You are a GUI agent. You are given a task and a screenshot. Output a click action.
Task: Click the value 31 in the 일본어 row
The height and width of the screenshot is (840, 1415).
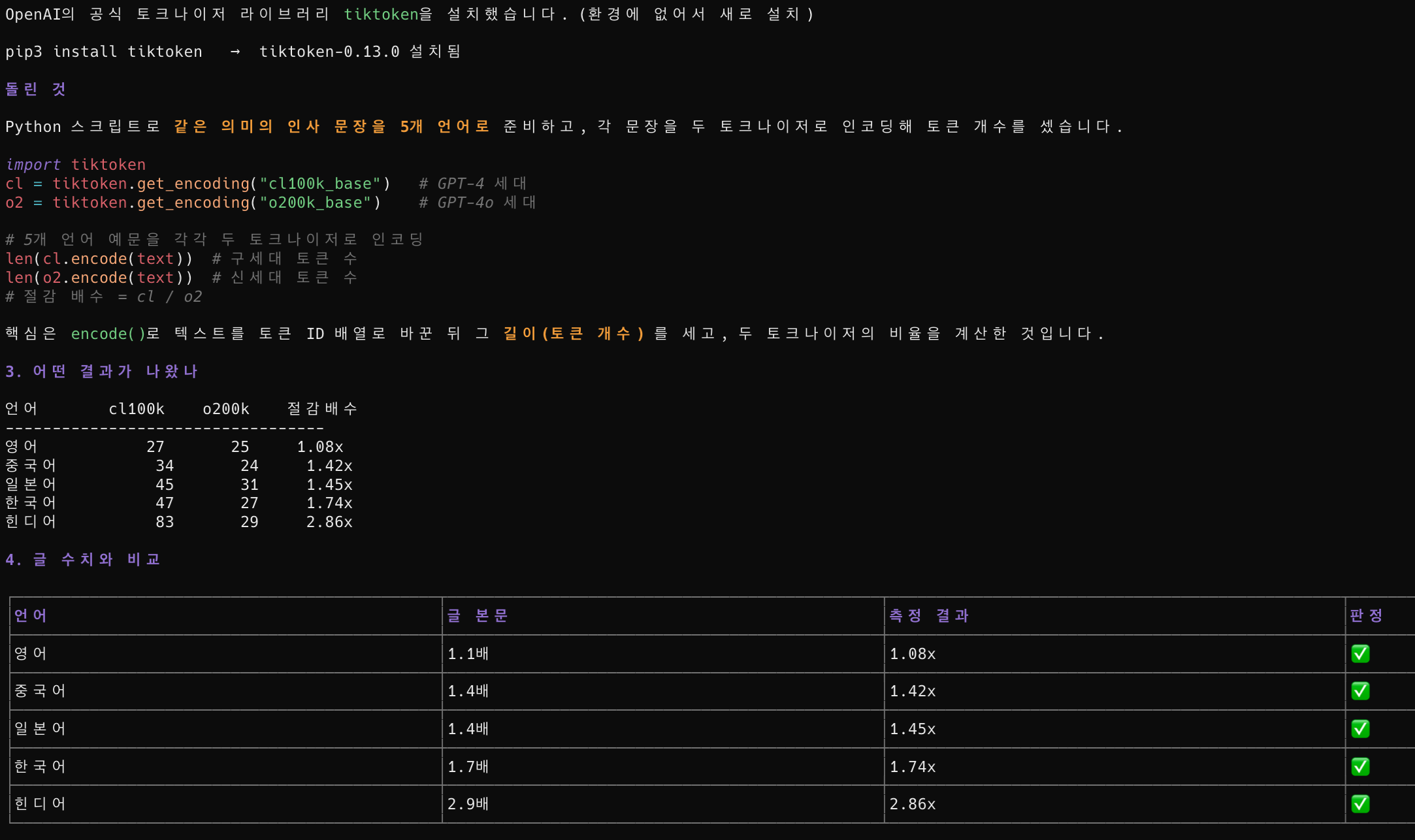(x=250, y=485)
